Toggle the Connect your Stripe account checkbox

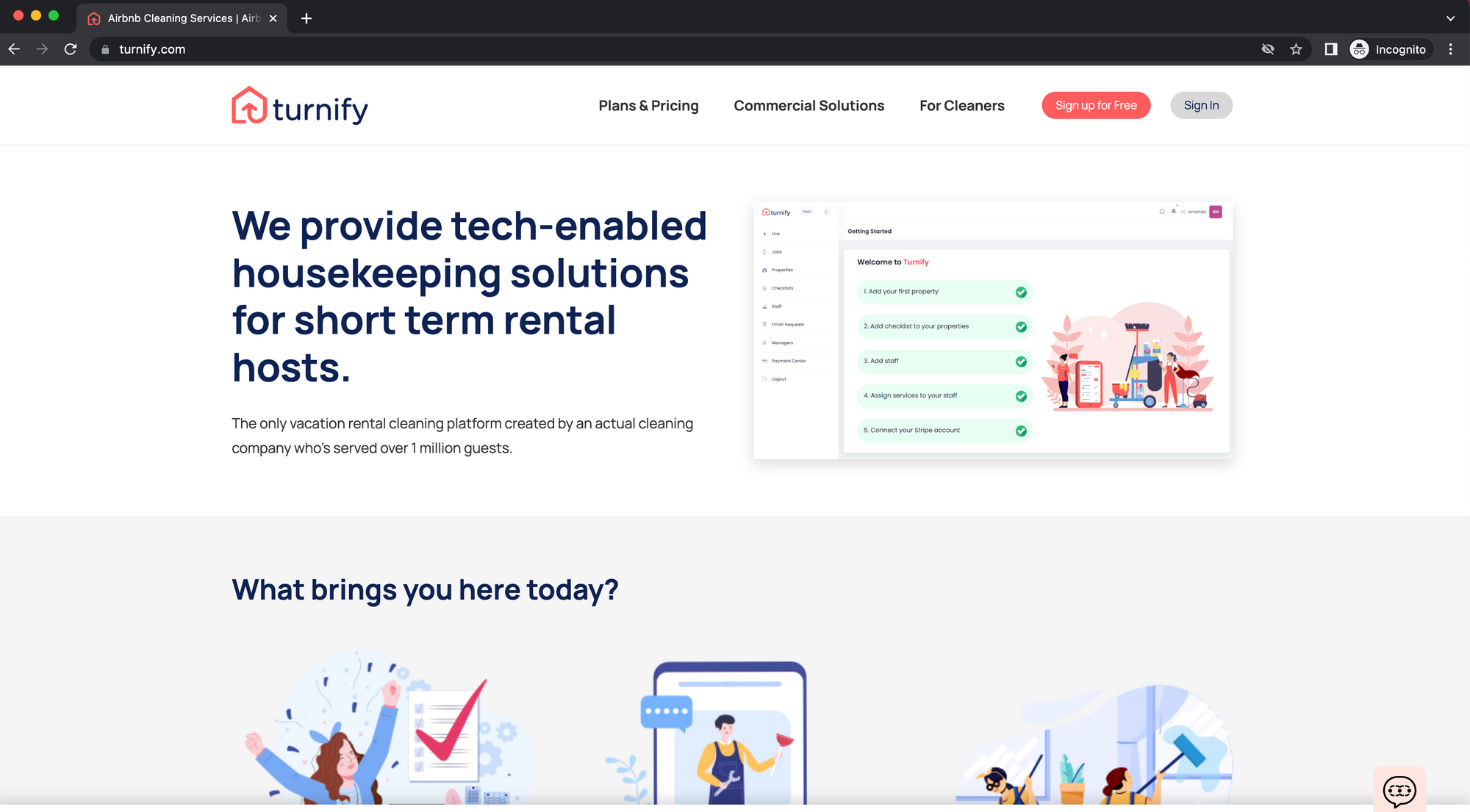pos(1021,429)
